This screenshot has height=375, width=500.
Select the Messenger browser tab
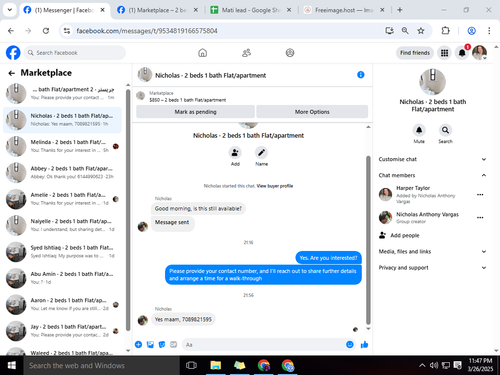[63, 10]
